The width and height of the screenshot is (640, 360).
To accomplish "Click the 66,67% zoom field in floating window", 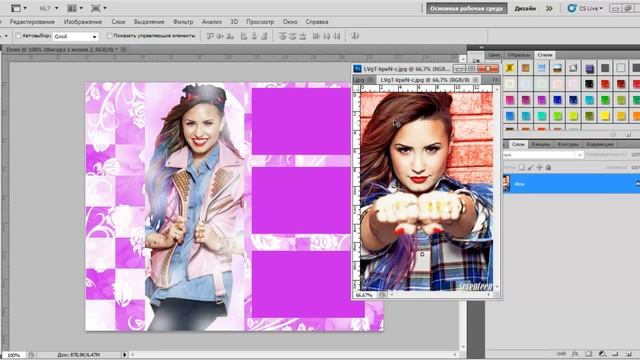I will pos(364,295).
